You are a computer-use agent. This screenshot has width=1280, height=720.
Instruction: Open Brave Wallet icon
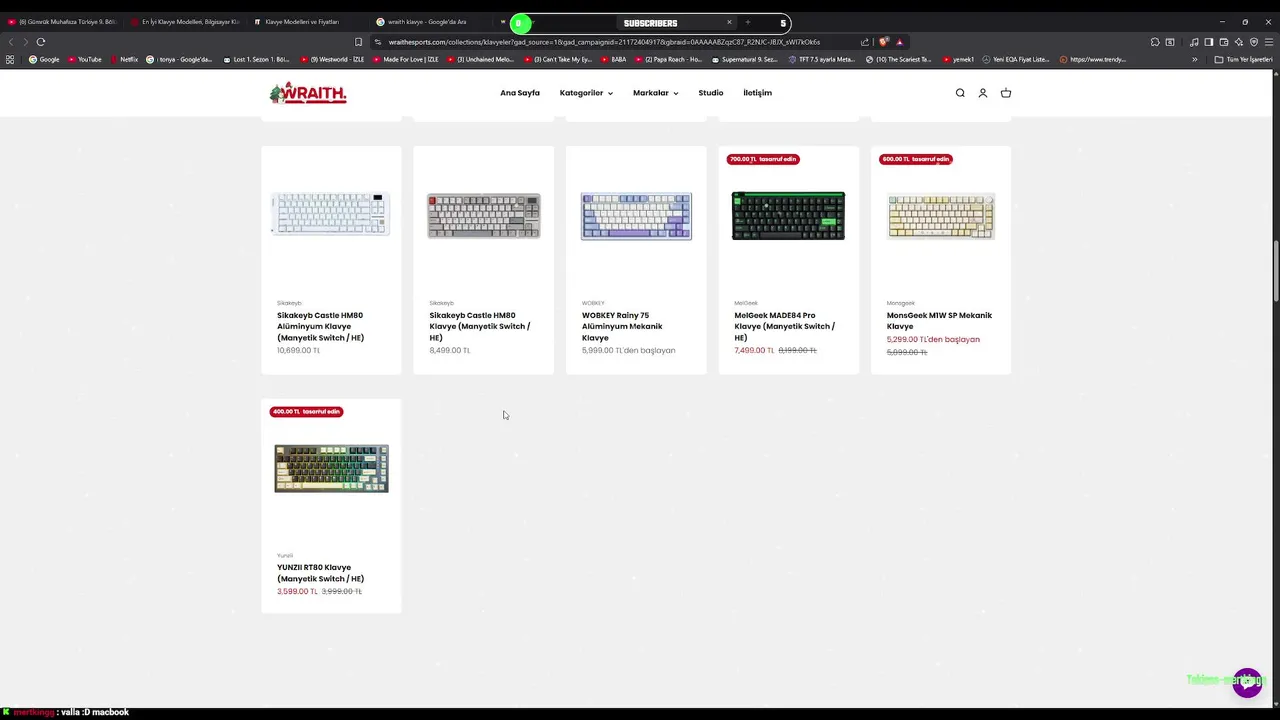pos(1223,42)
